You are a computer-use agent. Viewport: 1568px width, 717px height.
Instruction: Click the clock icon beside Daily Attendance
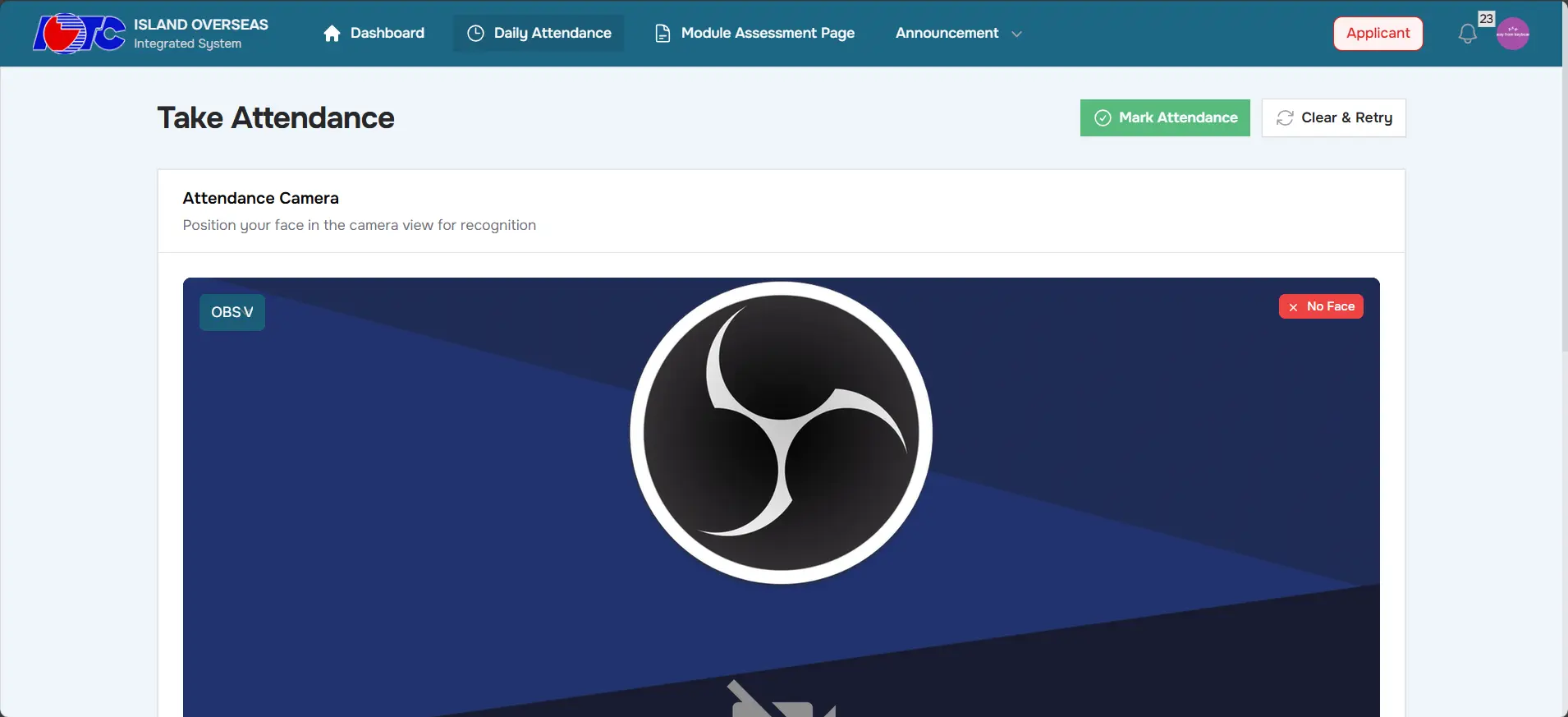point(475,34)
